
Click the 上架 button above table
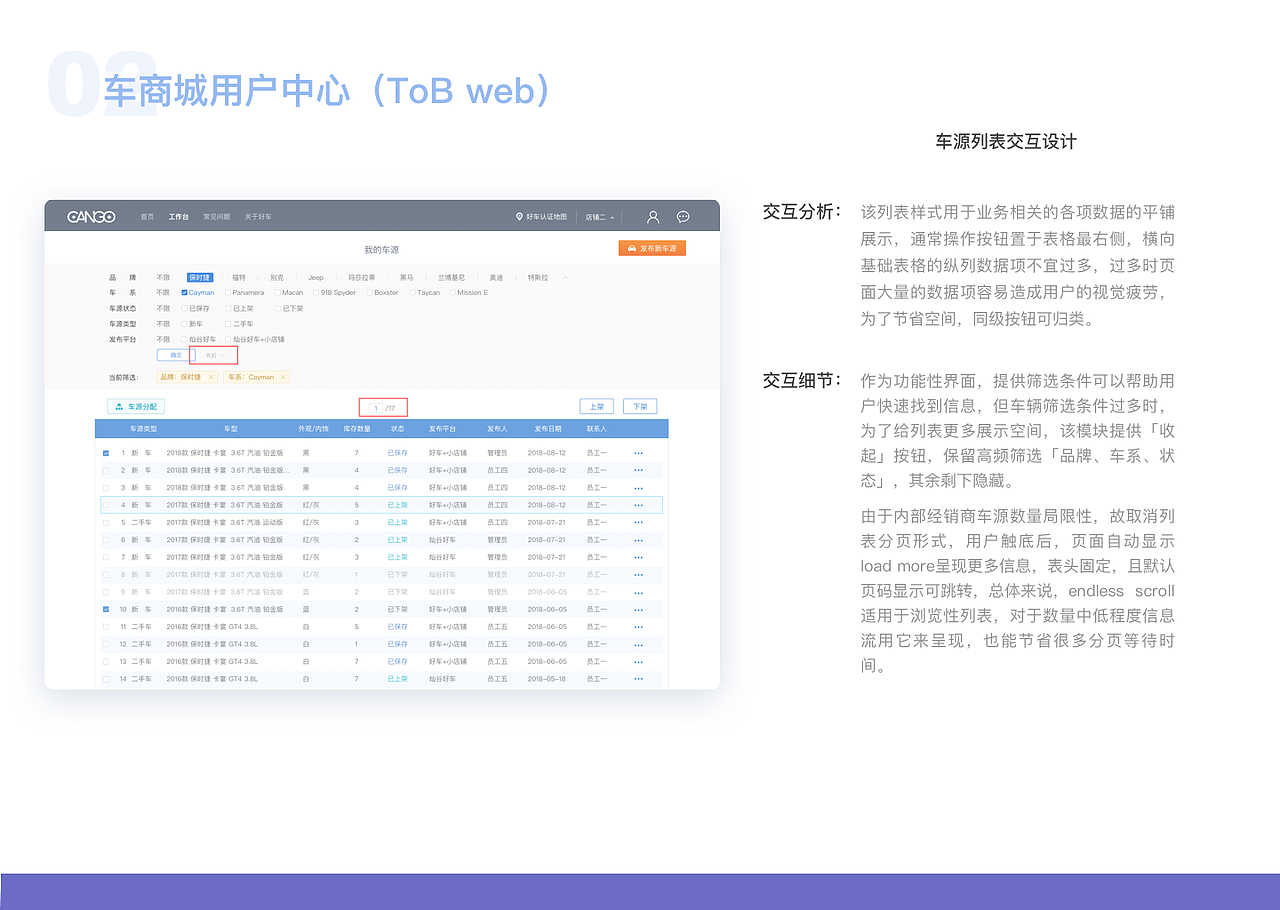tap(596, 406)
